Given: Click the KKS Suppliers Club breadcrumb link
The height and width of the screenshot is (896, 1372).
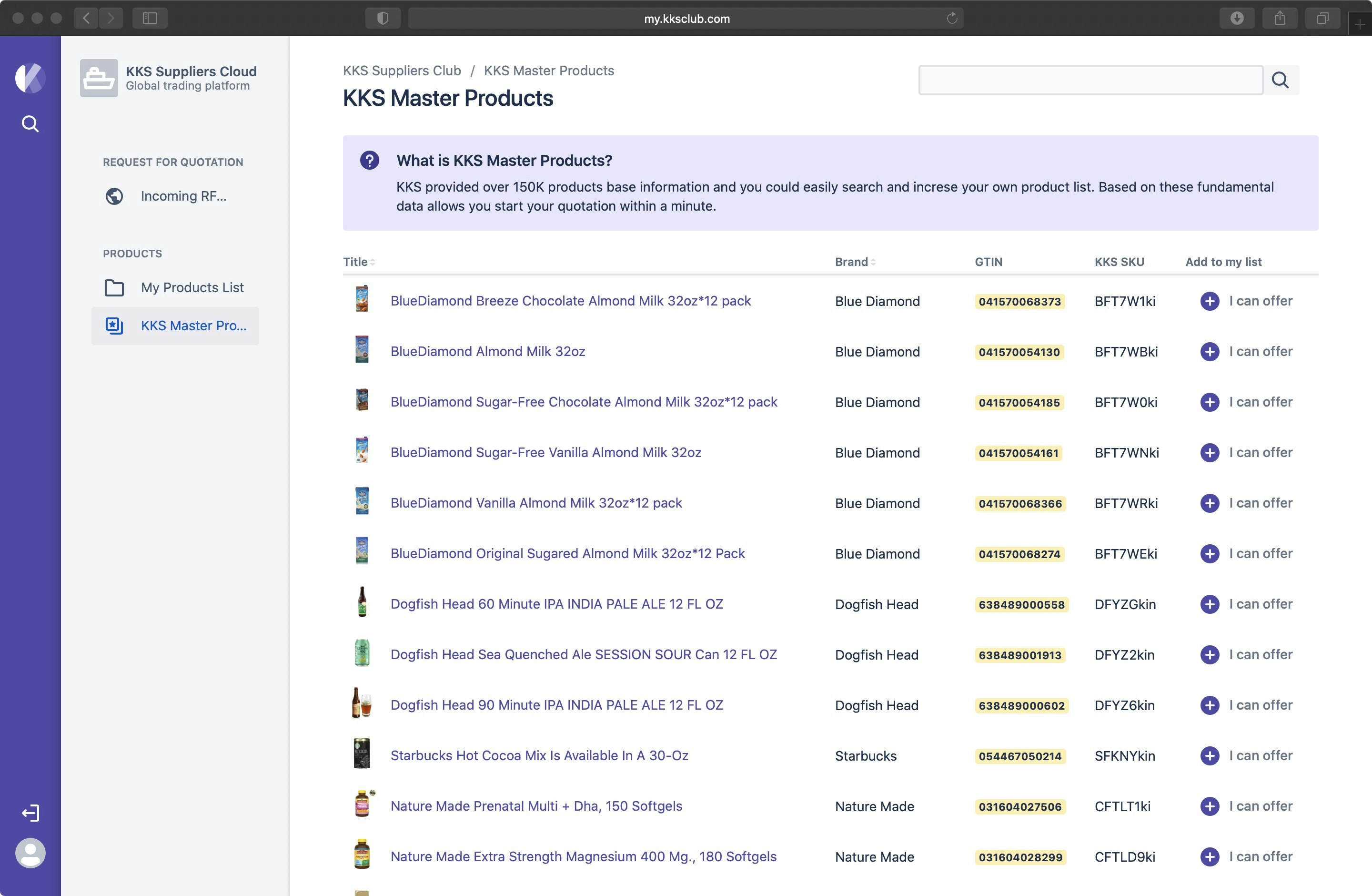Looking at the screenshot, I should (402, 71).
